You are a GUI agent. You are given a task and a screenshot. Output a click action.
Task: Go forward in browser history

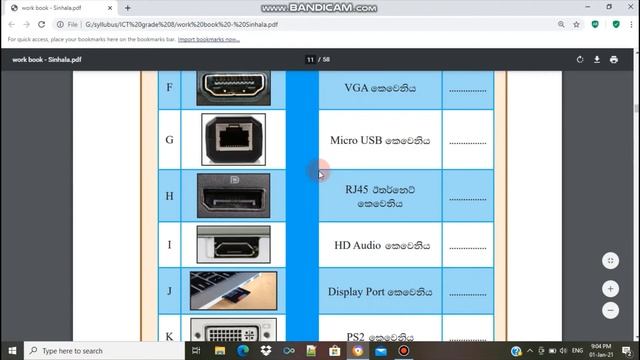click(x=27, y=24)
